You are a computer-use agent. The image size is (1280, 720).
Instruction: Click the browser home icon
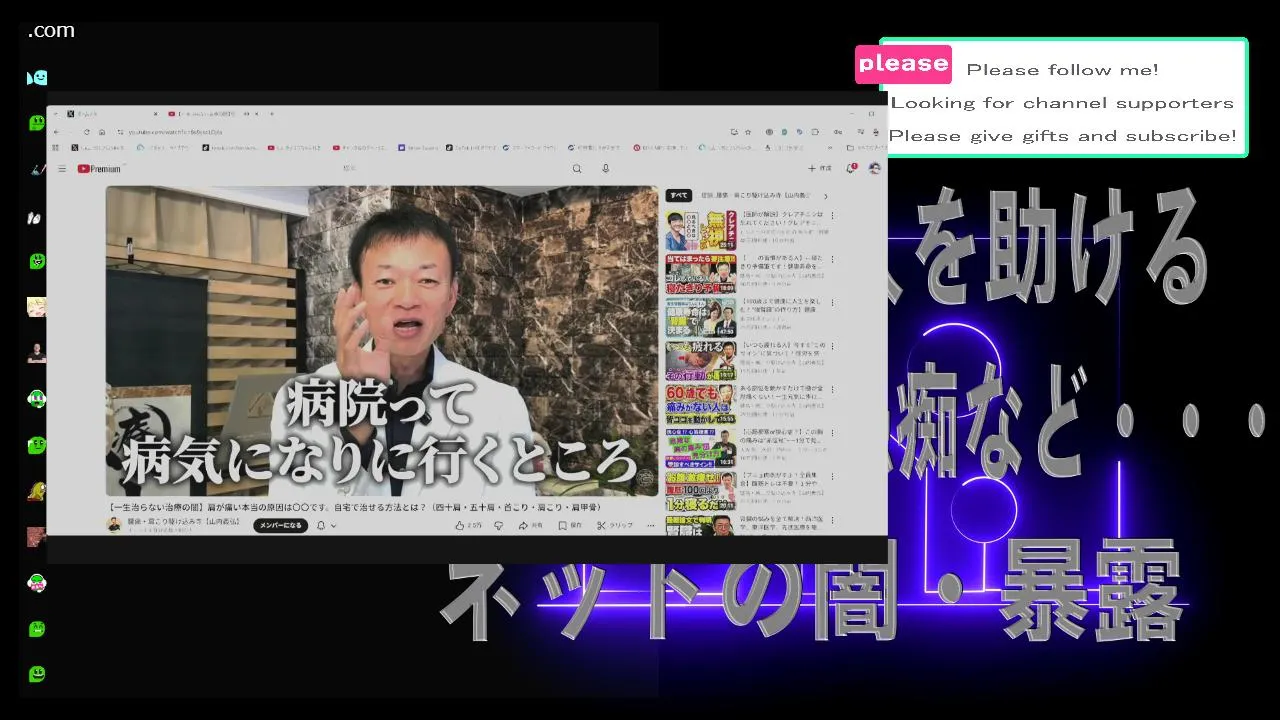[102, 132]
